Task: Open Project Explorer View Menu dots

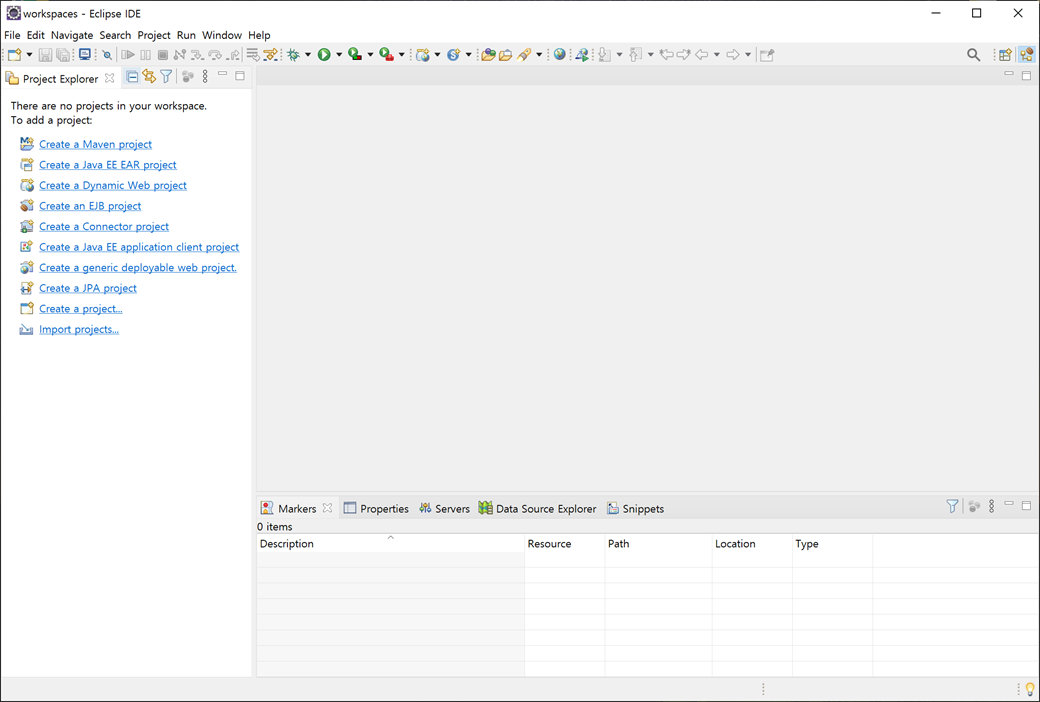Action: [205, 77]
